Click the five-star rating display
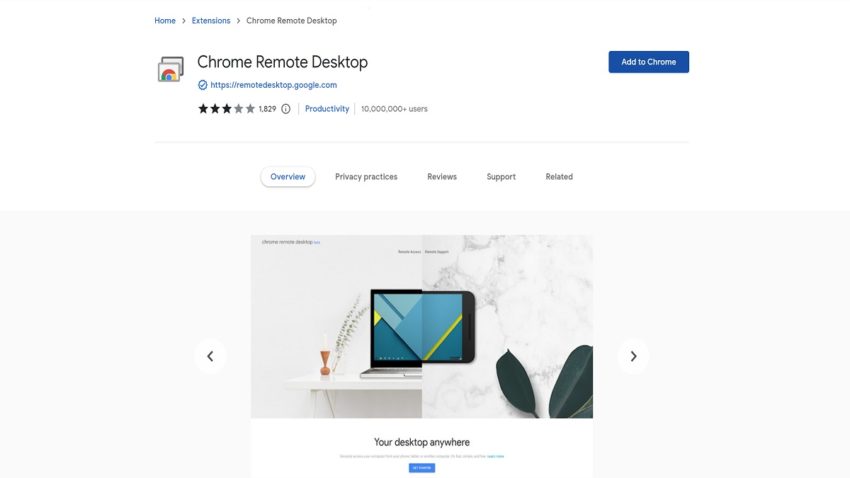The height and width of the screenshot is (478, 850). coord(226,109)
